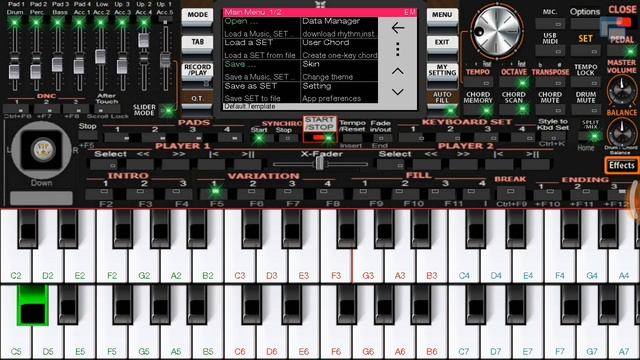The height and width of the screenshot is (360, 640).
Task: Click Player 1 play/pause button
Action: tap(248, 165)
